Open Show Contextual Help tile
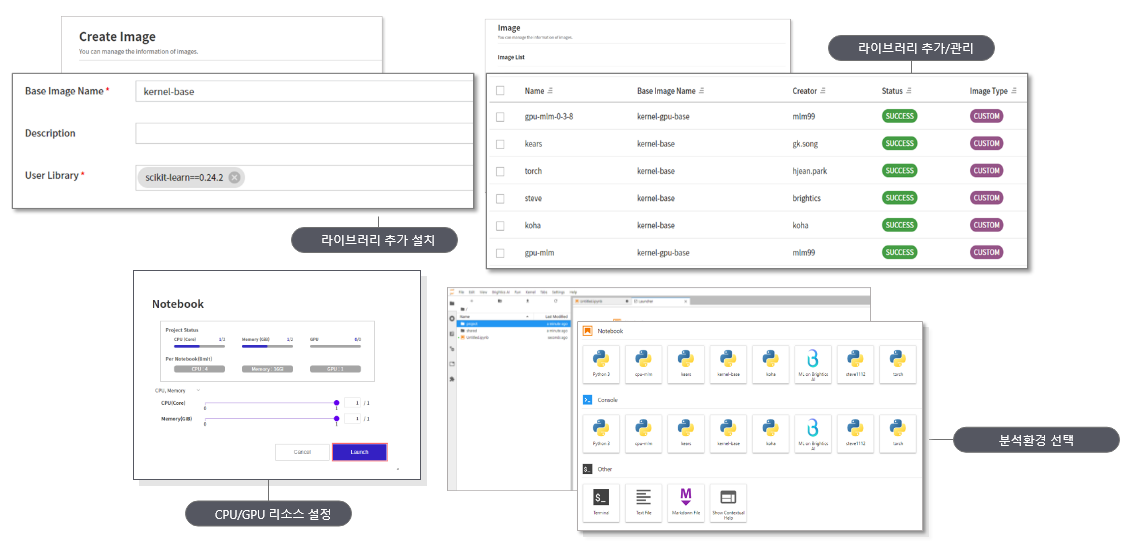The width and height of the screenshot is (1122, 545). (x=728, y=500)
